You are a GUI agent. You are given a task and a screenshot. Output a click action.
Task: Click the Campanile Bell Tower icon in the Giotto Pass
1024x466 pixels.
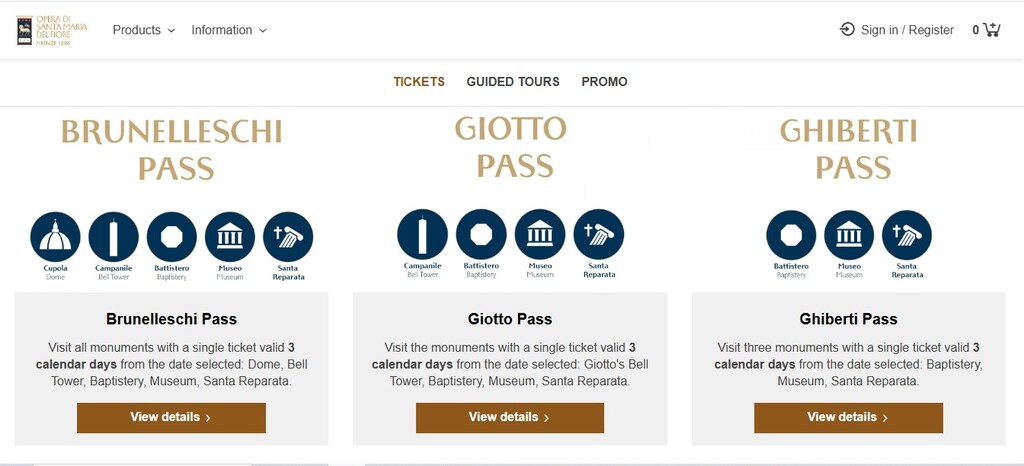pyautogui.click(x=423, y=234)
